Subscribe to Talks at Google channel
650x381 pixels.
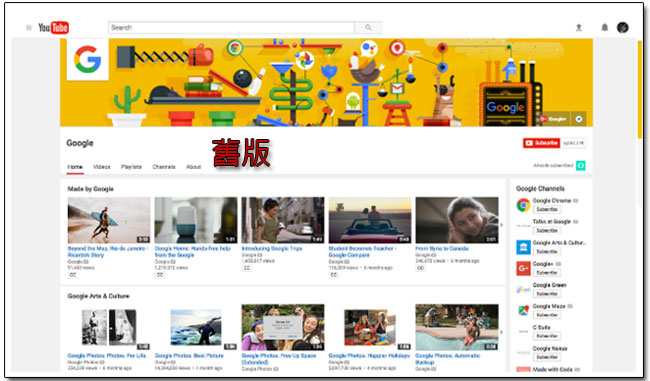(x=547, y=231)
